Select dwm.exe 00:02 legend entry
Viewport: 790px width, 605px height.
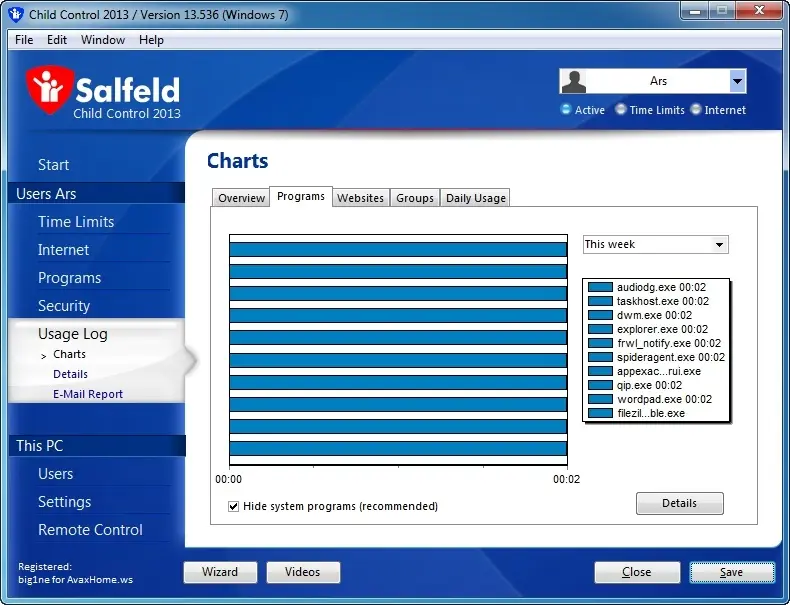[654, 315]
